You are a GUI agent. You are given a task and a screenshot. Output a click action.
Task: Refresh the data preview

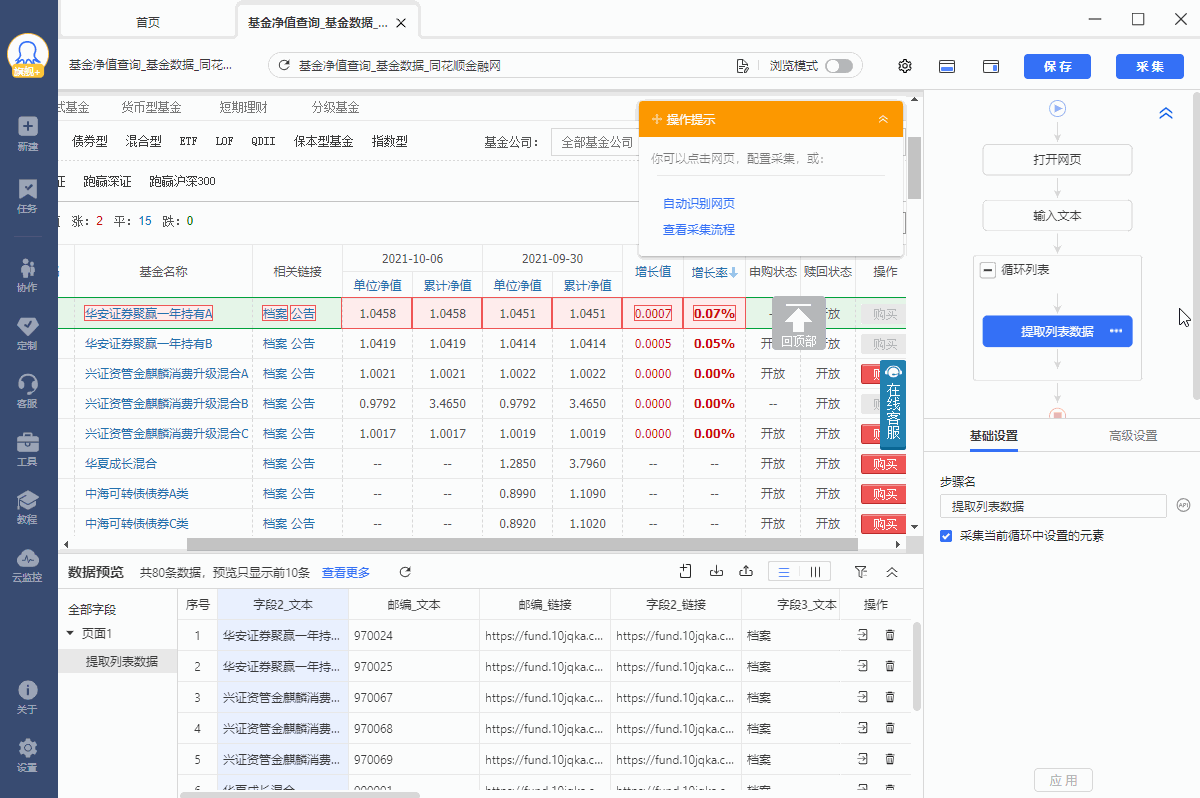click(405, 572)
